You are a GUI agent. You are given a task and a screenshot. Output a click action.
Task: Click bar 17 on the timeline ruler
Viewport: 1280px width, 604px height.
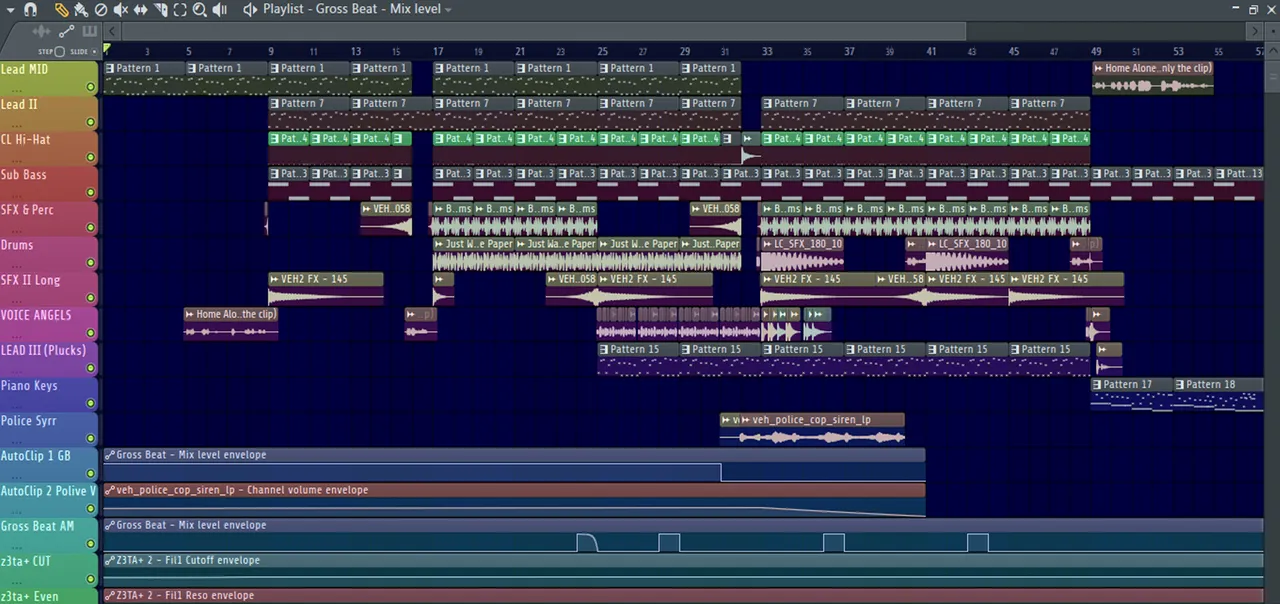pyautogui.click(x=438, y=51)
